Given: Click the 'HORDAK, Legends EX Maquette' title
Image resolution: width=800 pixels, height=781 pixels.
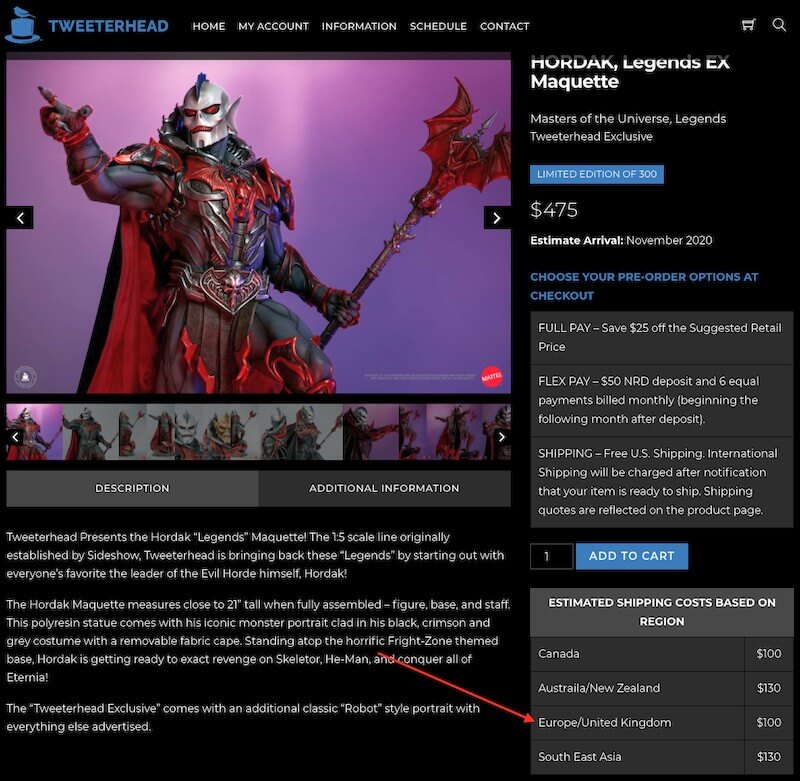Looking at the screenshot, I should (630, 72).
